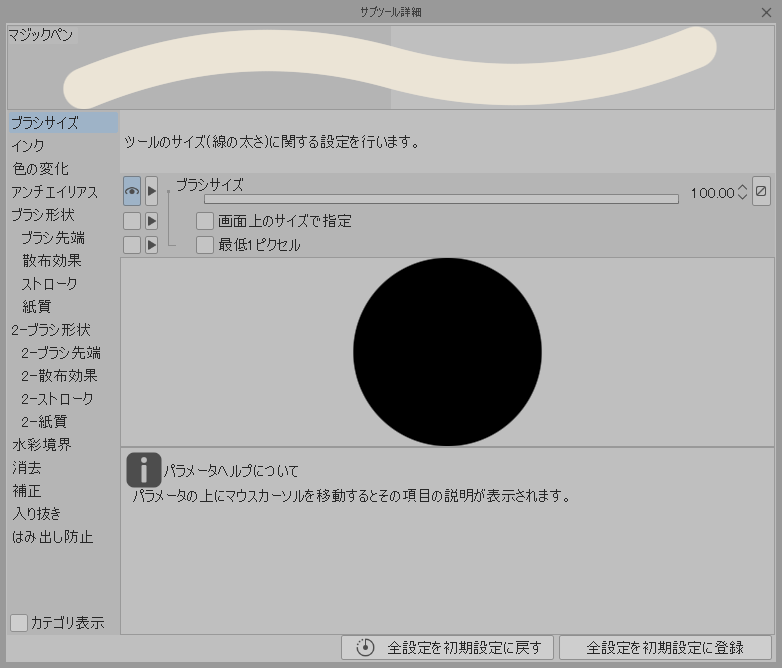Select 入り抜き category
The width and height of the screenshot is (782, 668).
point(63,513)
